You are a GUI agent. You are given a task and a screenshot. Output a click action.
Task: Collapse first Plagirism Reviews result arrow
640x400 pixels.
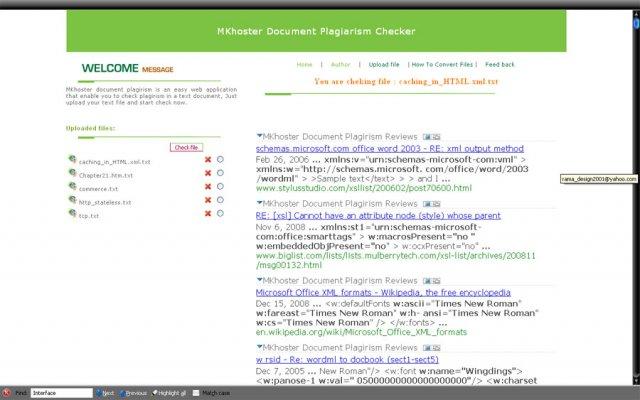260,134
